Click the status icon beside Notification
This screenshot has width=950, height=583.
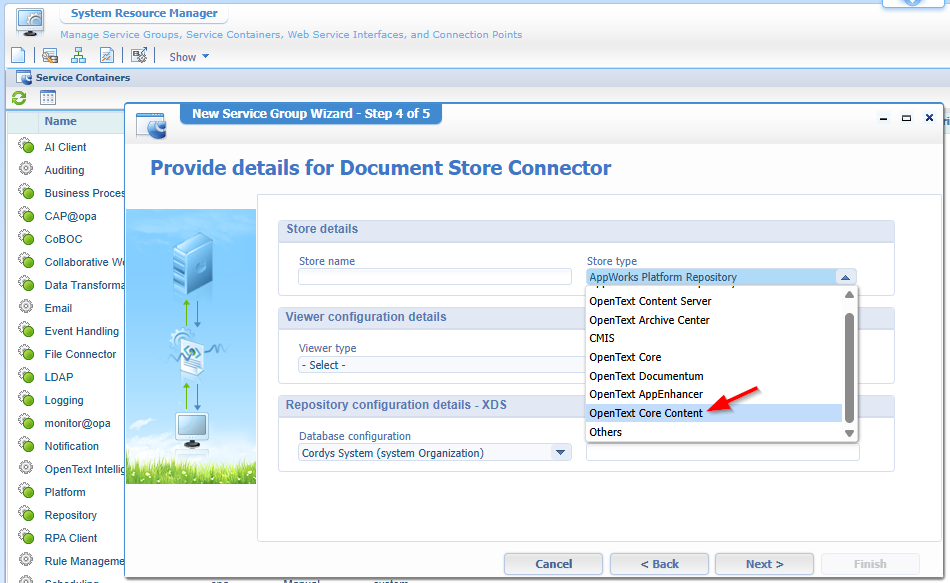point(26,445)
